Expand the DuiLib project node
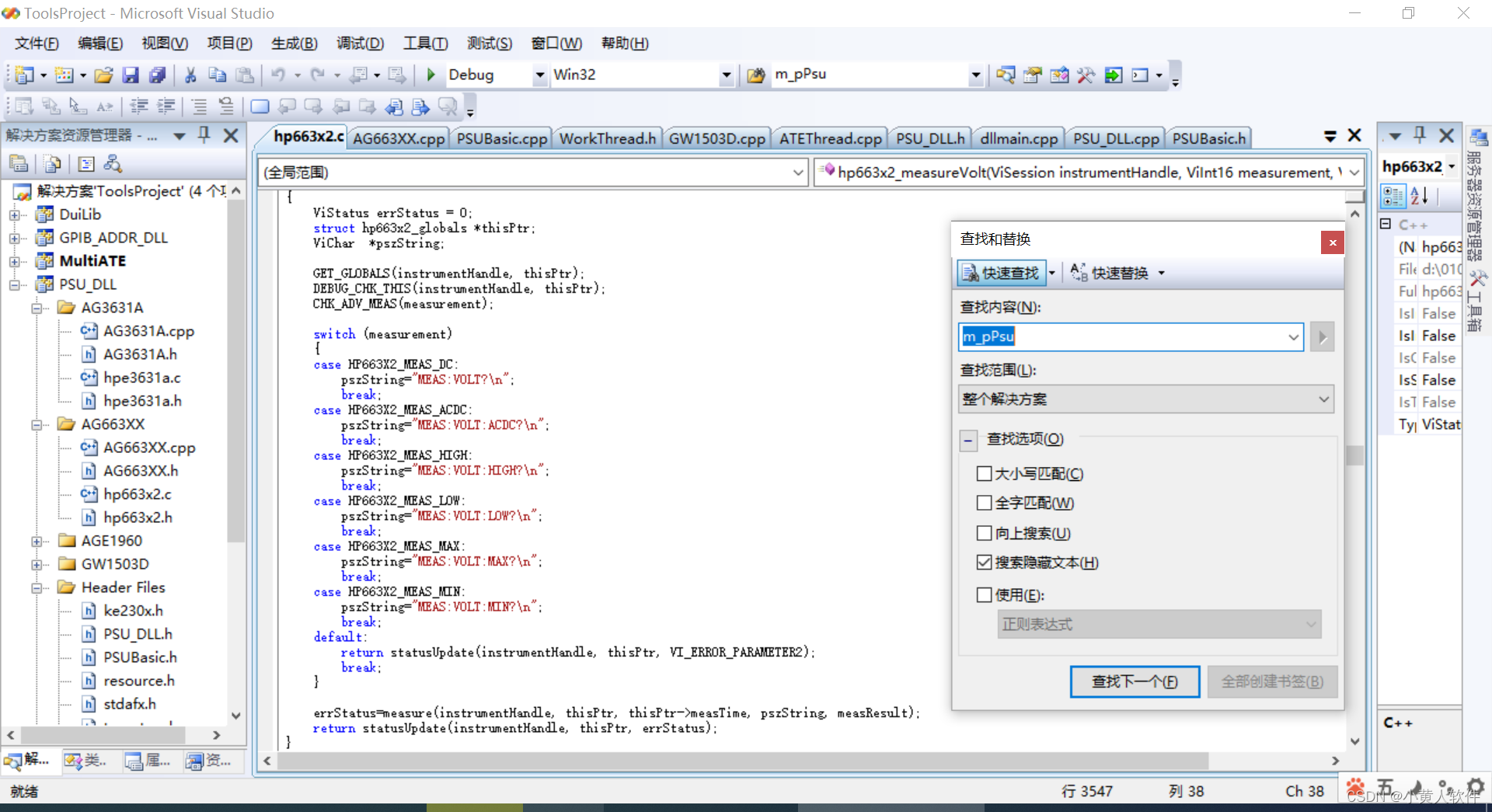 pos(14,214)
